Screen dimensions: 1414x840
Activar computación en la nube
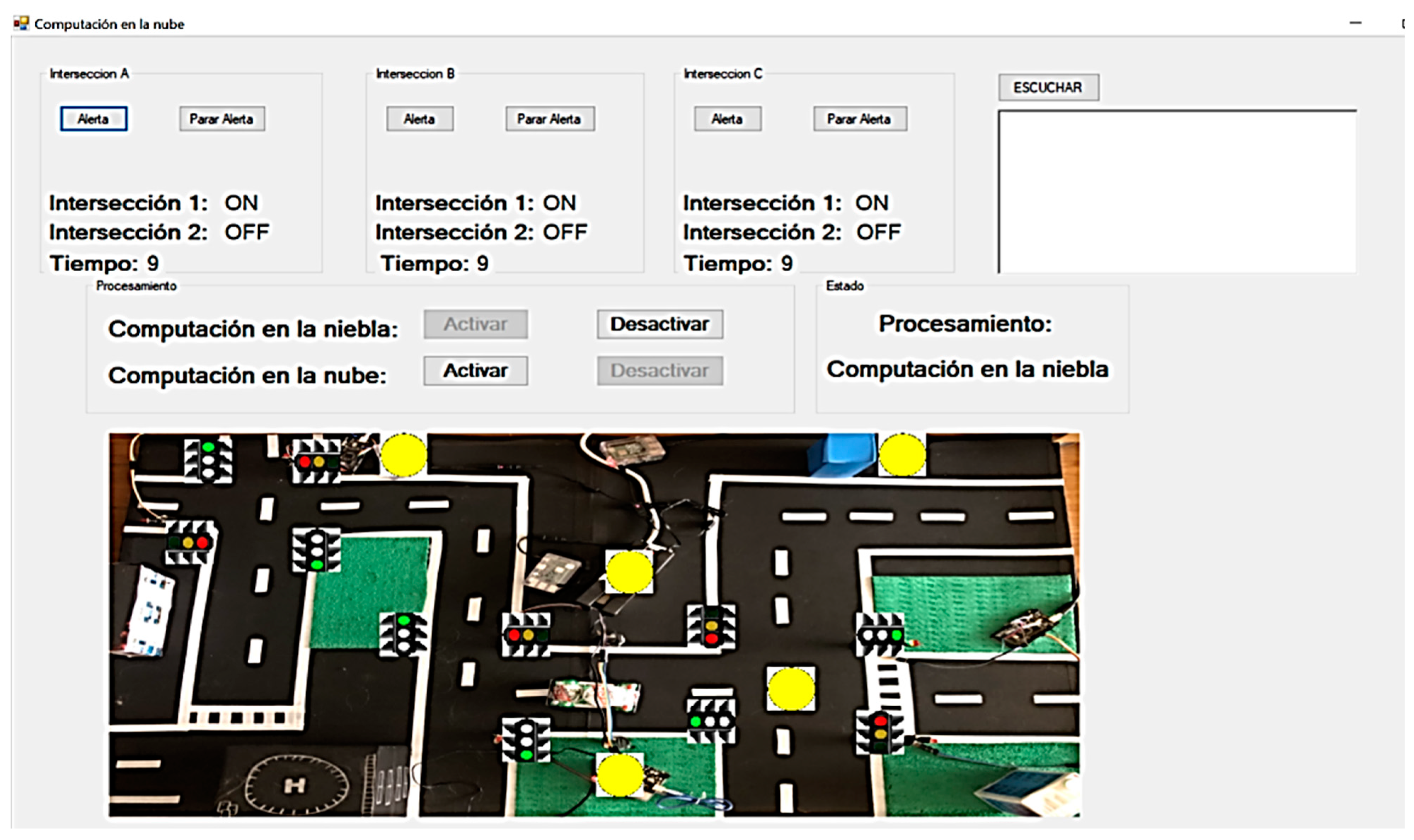click(x=475, y=370)
